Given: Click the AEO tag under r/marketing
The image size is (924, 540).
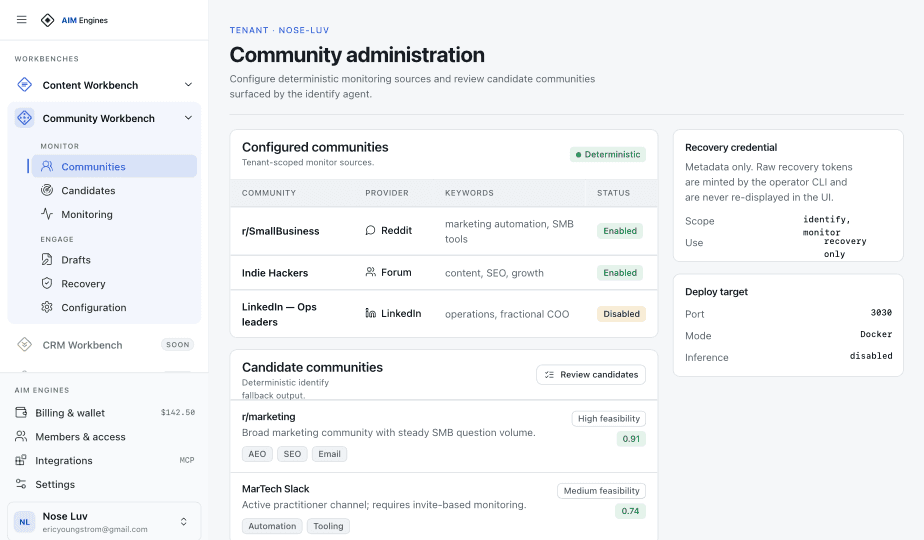Looking at the screenshot, I should pyautogui.click(x=257, y=454).
